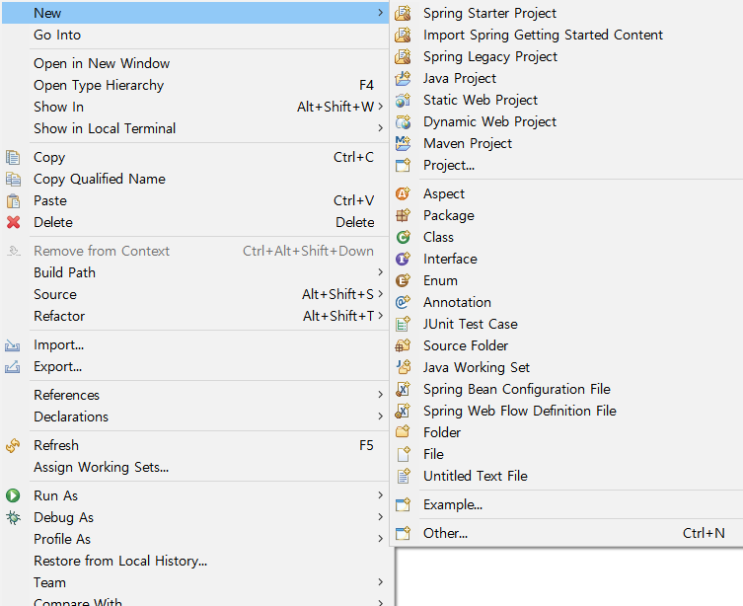The height and width of the screenshot is (606, 743).
Task: Expand the Show In submenu arrow
Action: [380, 107]
